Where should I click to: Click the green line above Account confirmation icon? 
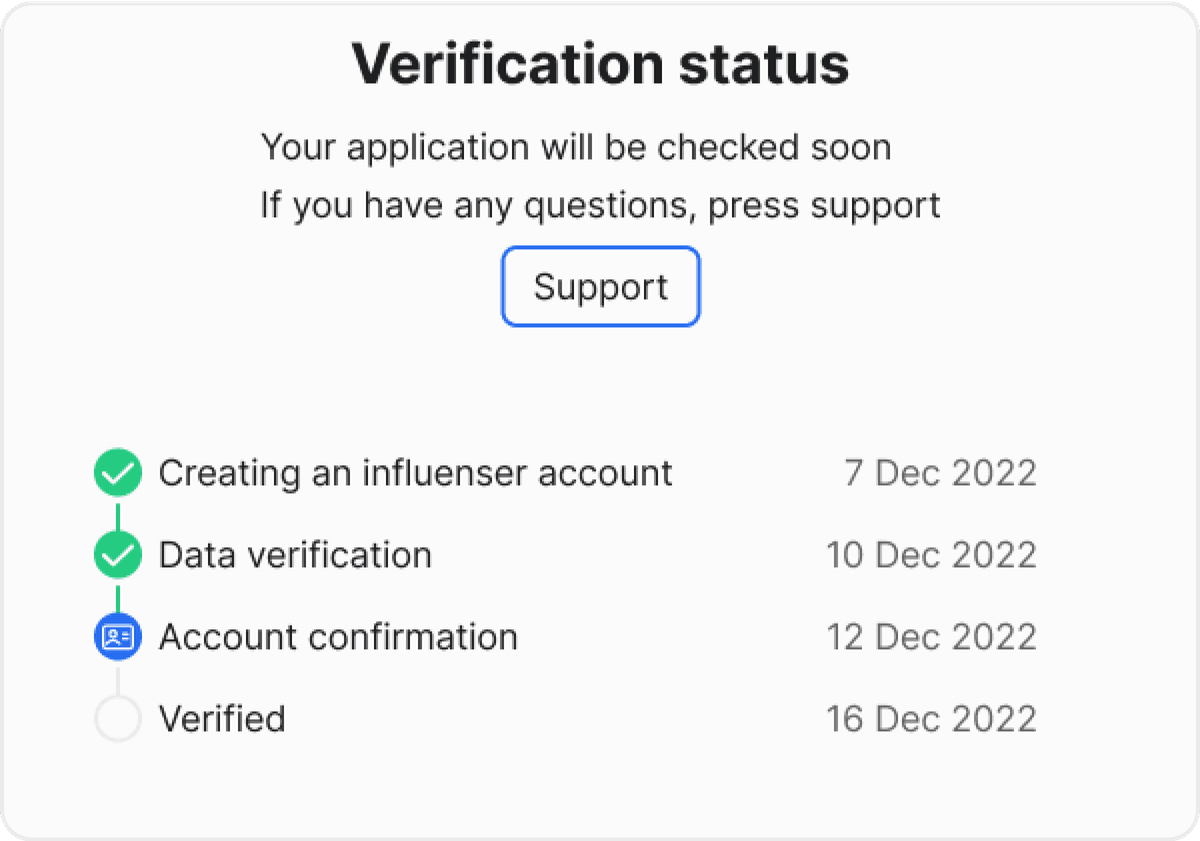click(118, 596)
